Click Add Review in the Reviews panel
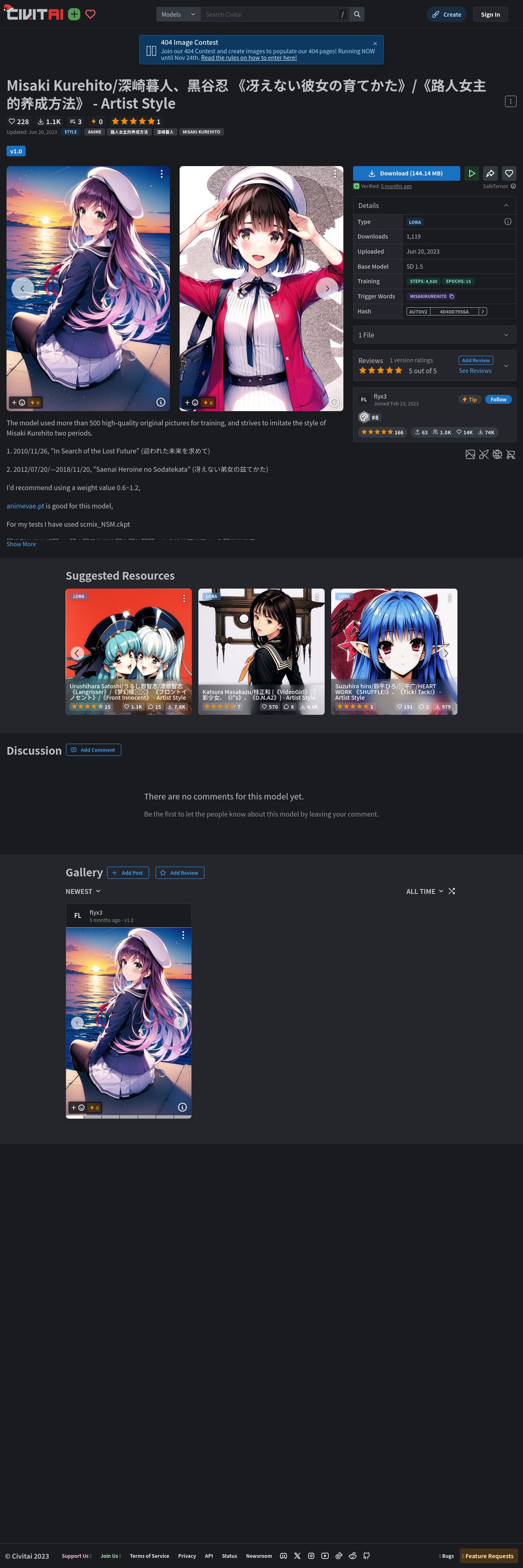This screenshot has height=1568, width=523. click(x=475, y=360)
